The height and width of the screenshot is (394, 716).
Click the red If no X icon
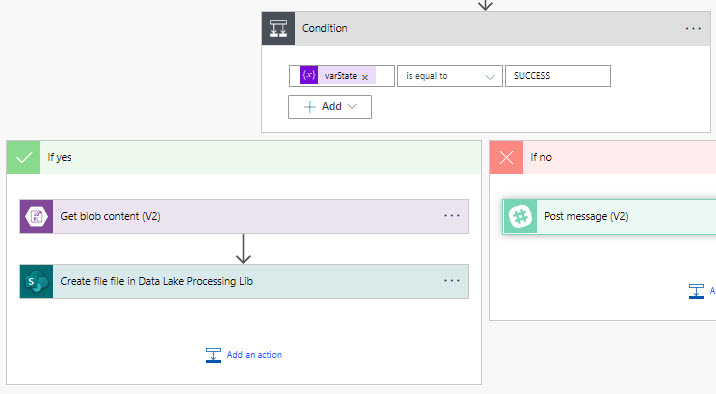(506, 158)
